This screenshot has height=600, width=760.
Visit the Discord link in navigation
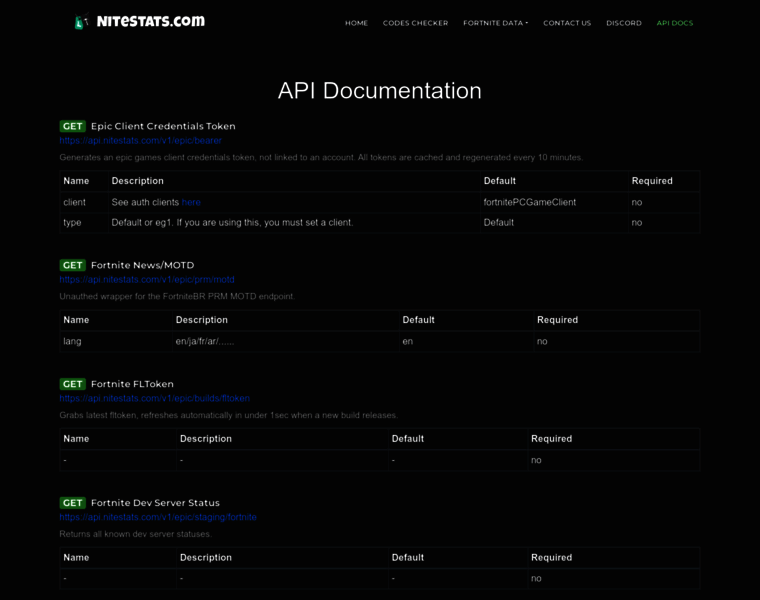[x=624, y=23]
